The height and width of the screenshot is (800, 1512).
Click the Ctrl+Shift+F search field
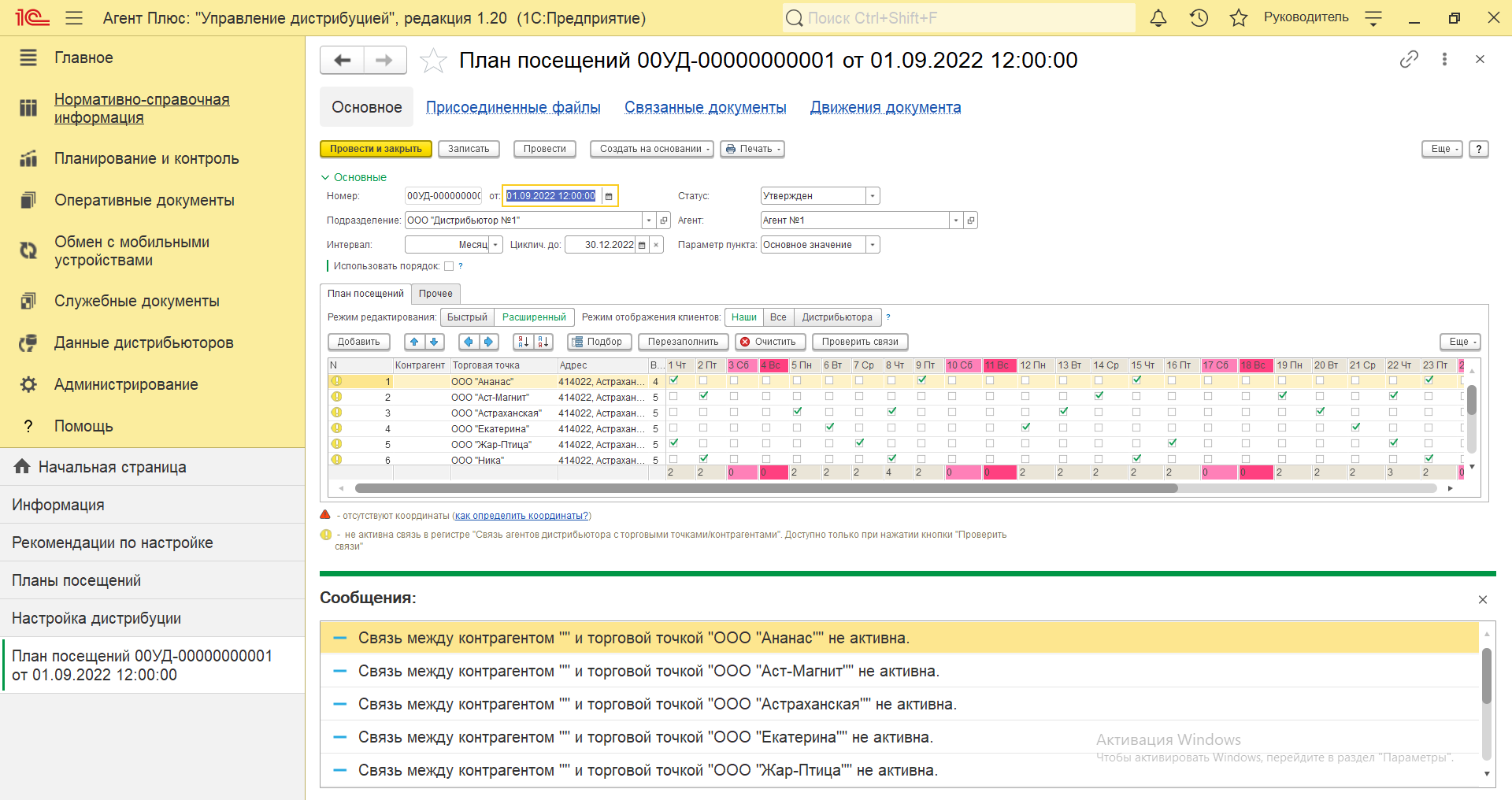[959, 17]
